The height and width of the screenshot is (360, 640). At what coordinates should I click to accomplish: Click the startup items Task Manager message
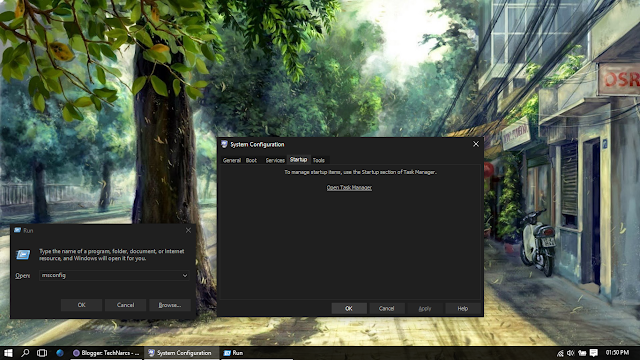(360, 172)
